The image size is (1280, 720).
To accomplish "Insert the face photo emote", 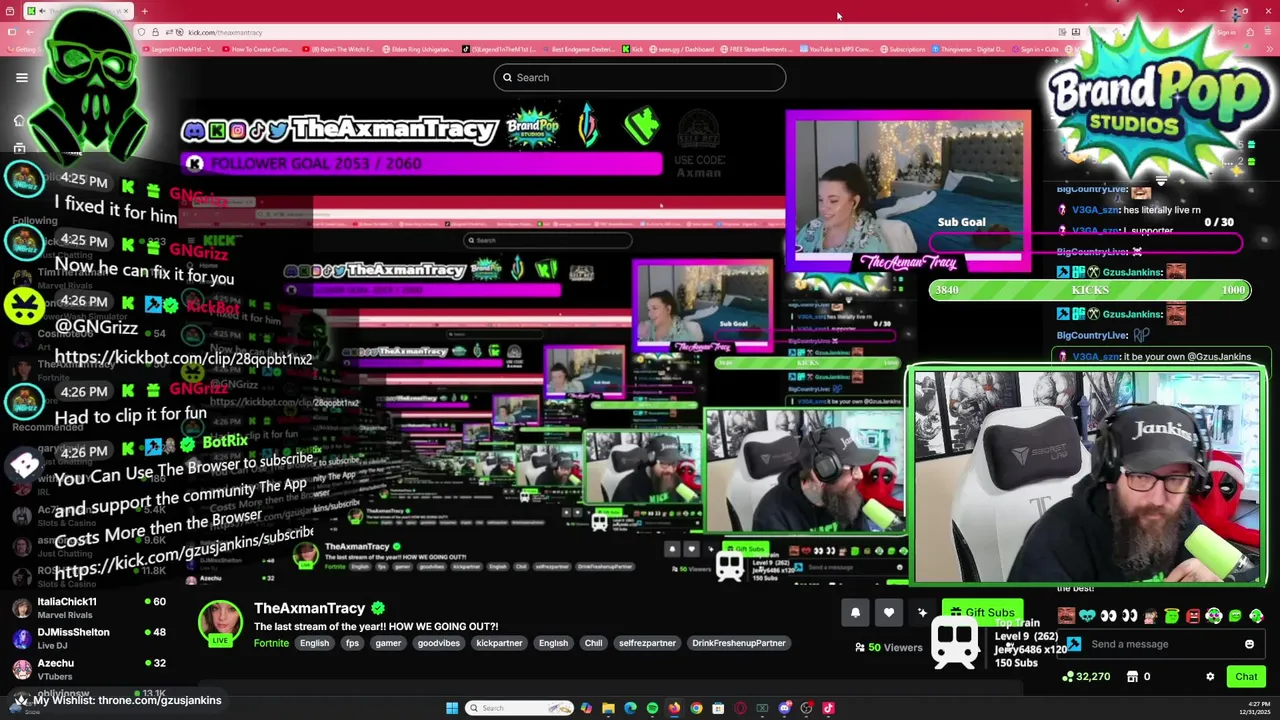I will point(1066,616).
